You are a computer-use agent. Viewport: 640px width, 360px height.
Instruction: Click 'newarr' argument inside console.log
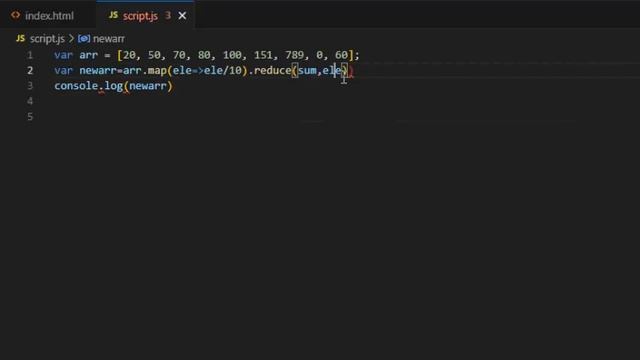click(148, 86)
